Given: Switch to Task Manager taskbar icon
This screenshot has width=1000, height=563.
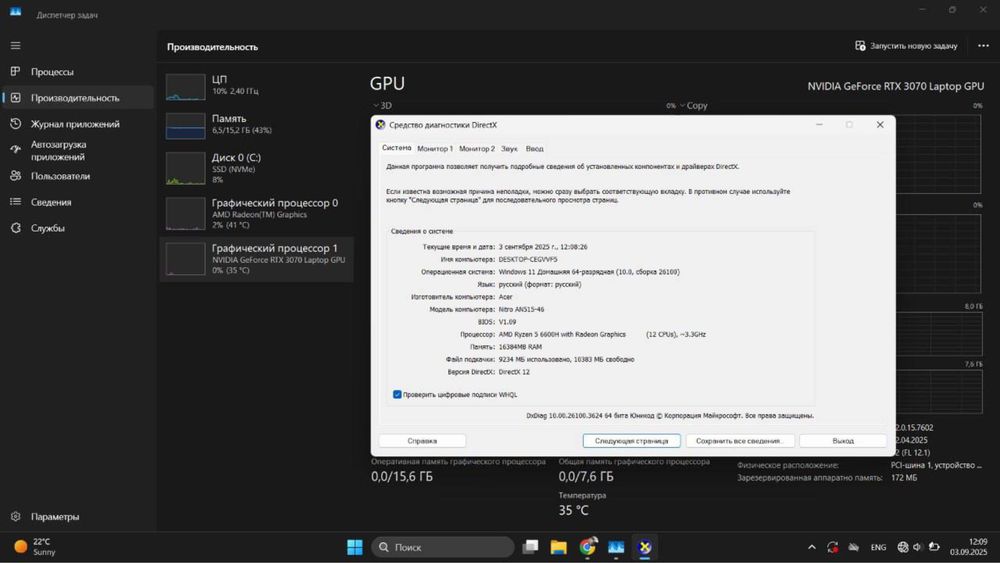Looking at the screenshot, I should pyautogui.click(x=616, y=547).
